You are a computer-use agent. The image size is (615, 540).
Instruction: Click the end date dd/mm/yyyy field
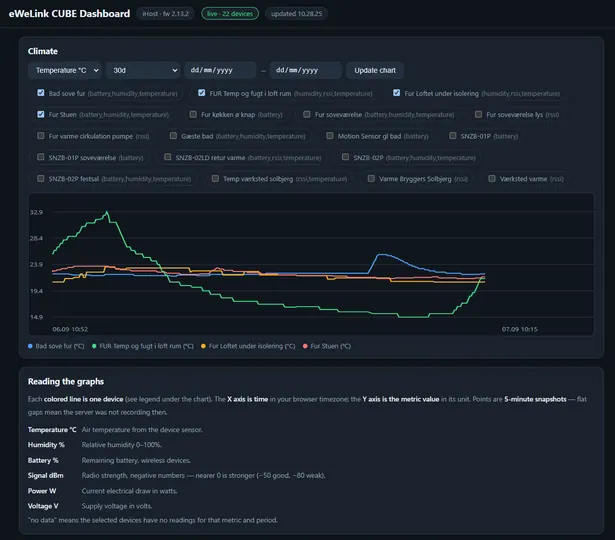[x=306, y=70]
